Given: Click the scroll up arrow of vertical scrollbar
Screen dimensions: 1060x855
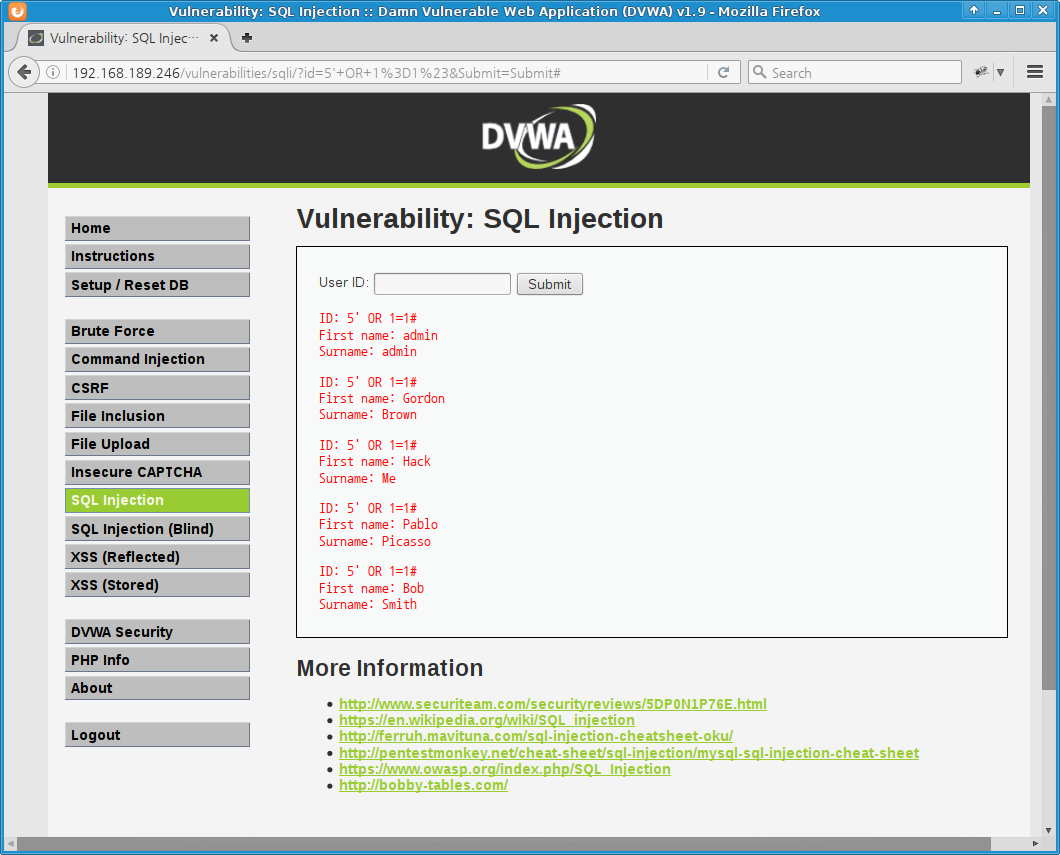Looking at the screenshot, I should tap(1048, 100).
